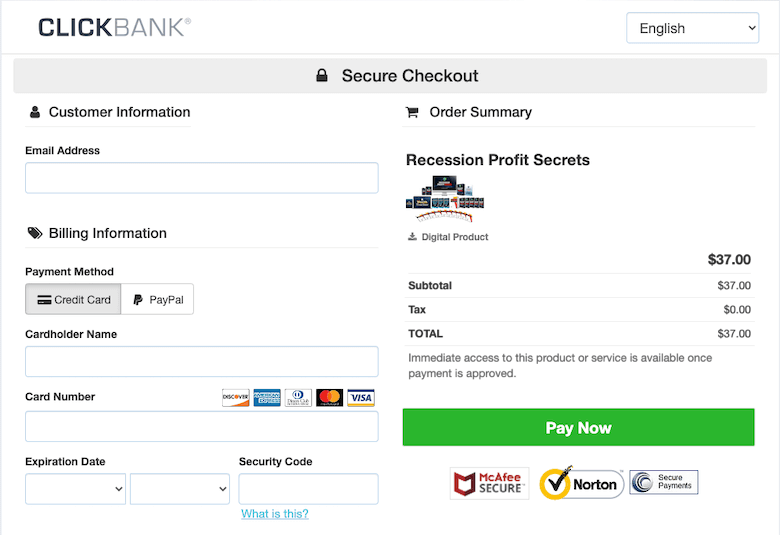Open the expiration year dropdown

180,489
